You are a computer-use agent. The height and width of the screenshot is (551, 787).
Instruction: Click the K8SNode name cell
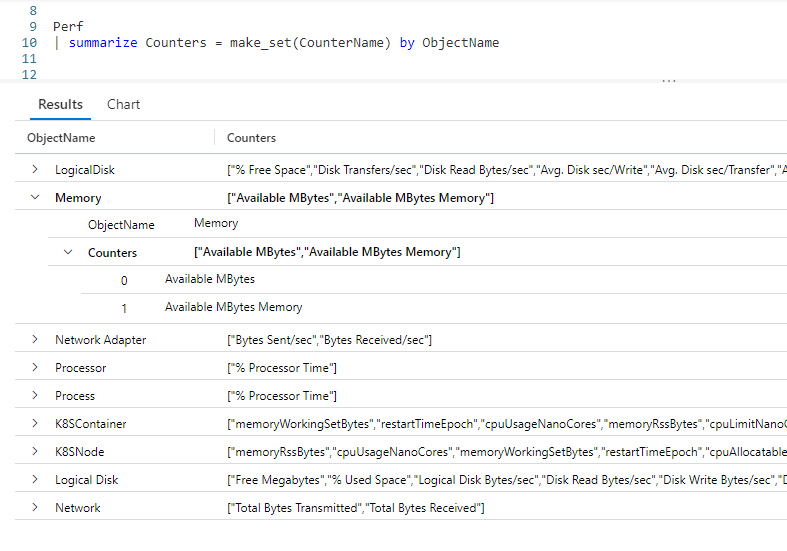(80, 452)
